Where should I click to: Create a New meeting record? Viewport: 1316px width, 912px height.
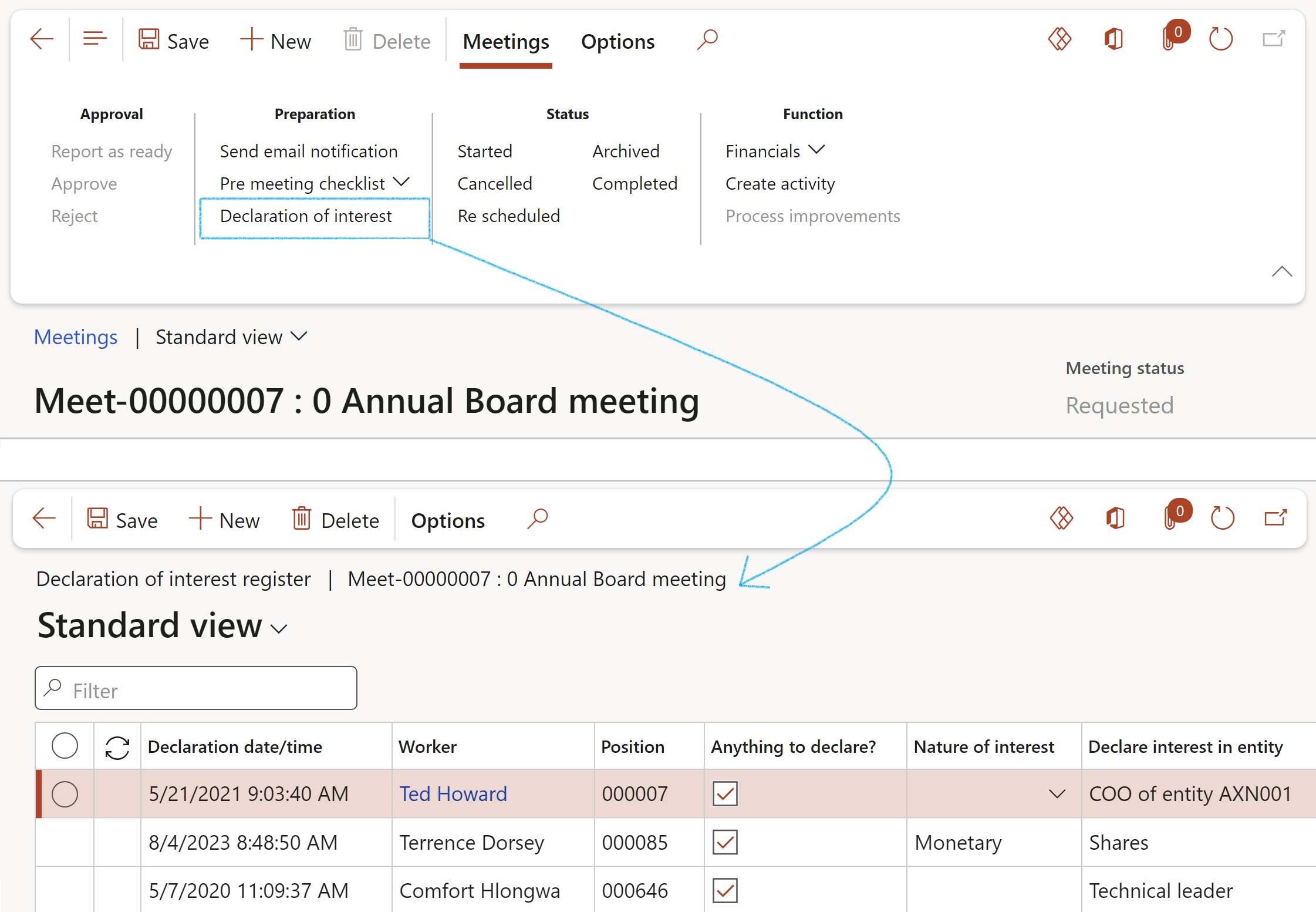tap(276, 41)
